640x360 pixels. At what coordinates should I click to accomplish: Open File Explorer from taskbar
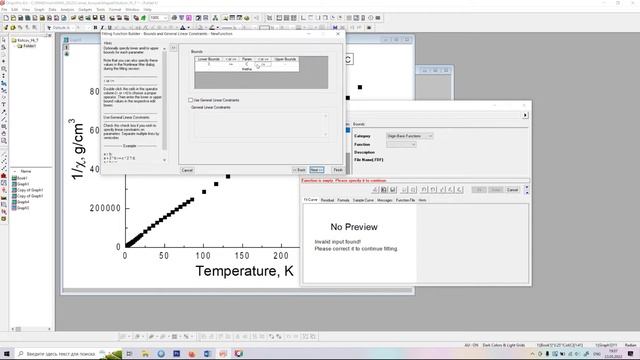pos(145,353)
